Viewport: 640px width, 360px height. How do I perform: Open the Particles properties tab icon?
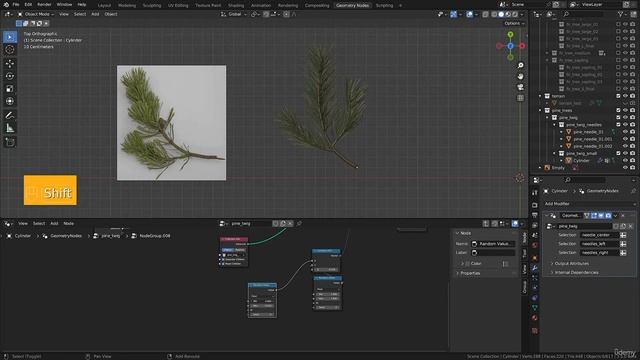[535, 278]
